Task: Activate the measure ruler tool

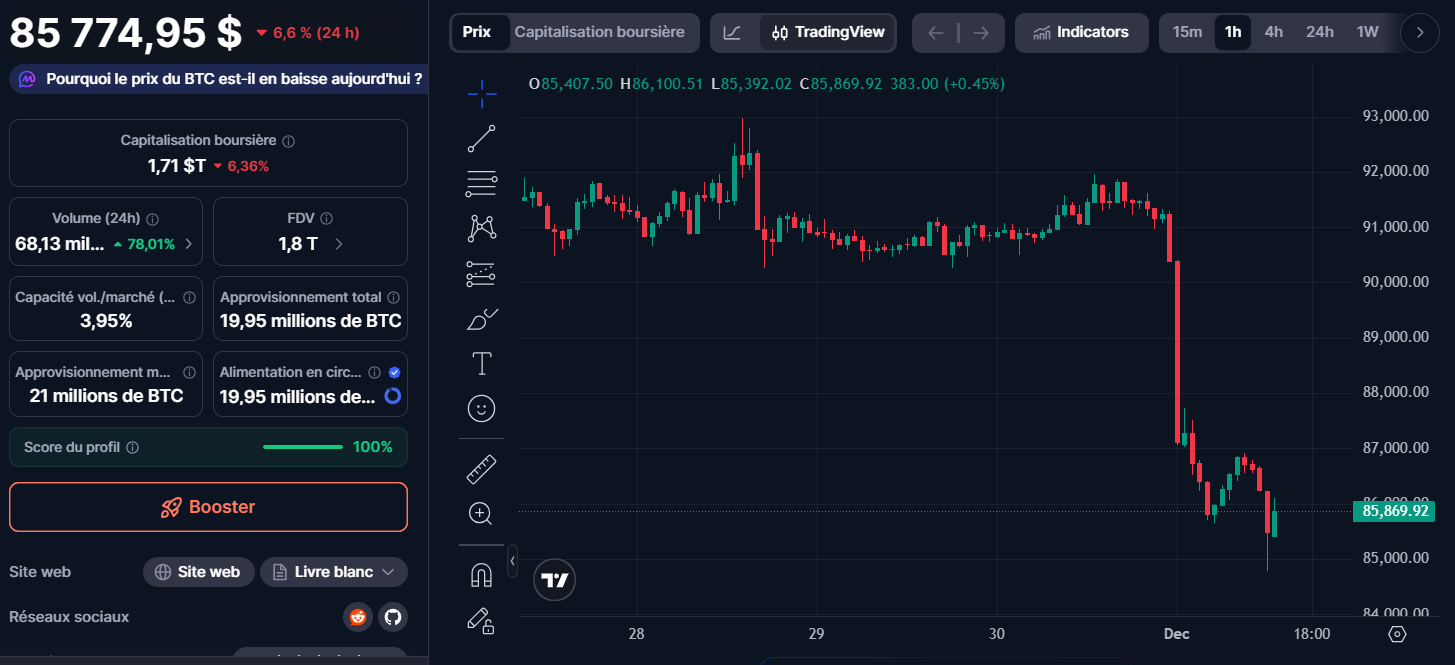Action: [x=481, y=468]
